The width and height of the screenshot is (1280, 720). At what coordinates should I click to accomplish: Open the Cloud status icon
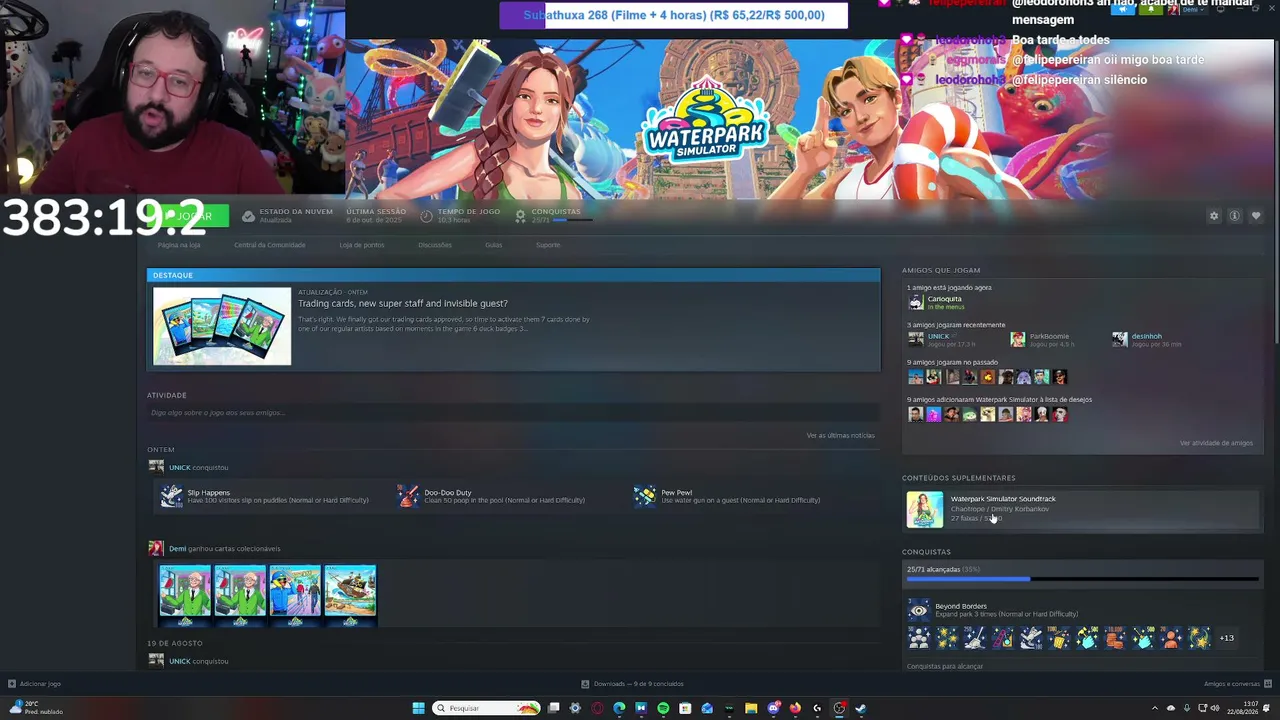tap(248, 216)
